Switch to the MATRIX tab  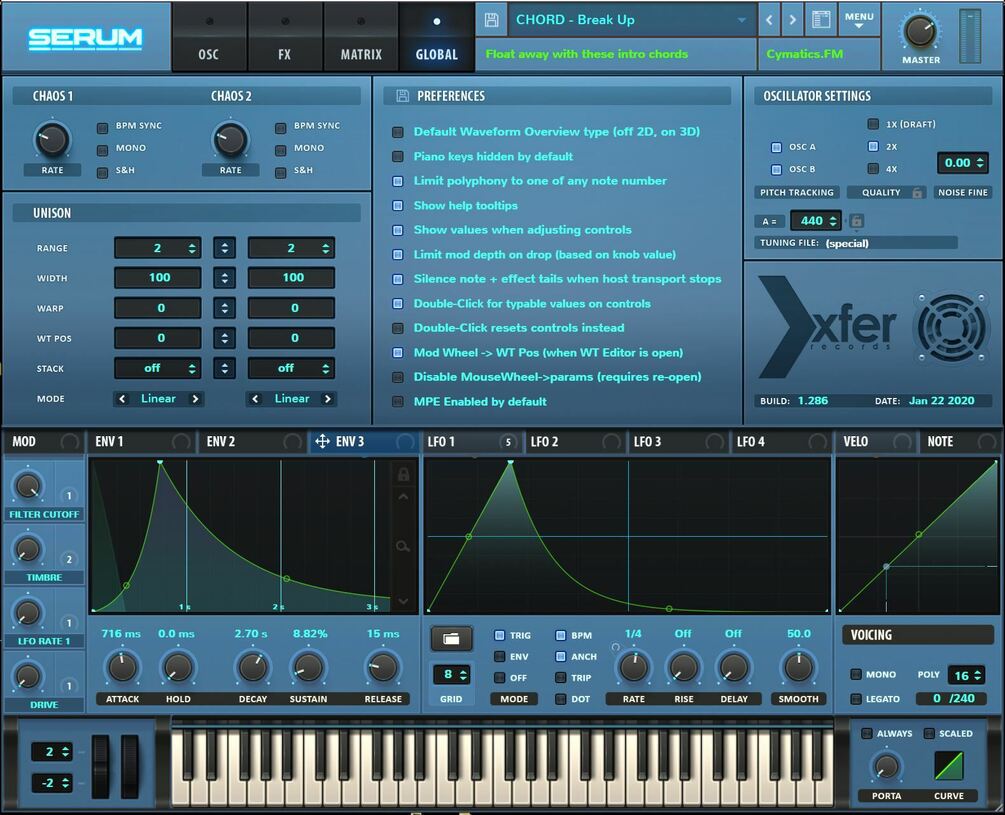361,37
